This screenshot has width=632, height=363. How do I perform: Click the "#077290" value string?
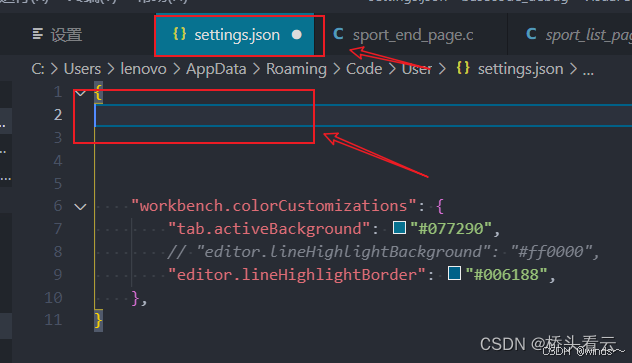451,229
